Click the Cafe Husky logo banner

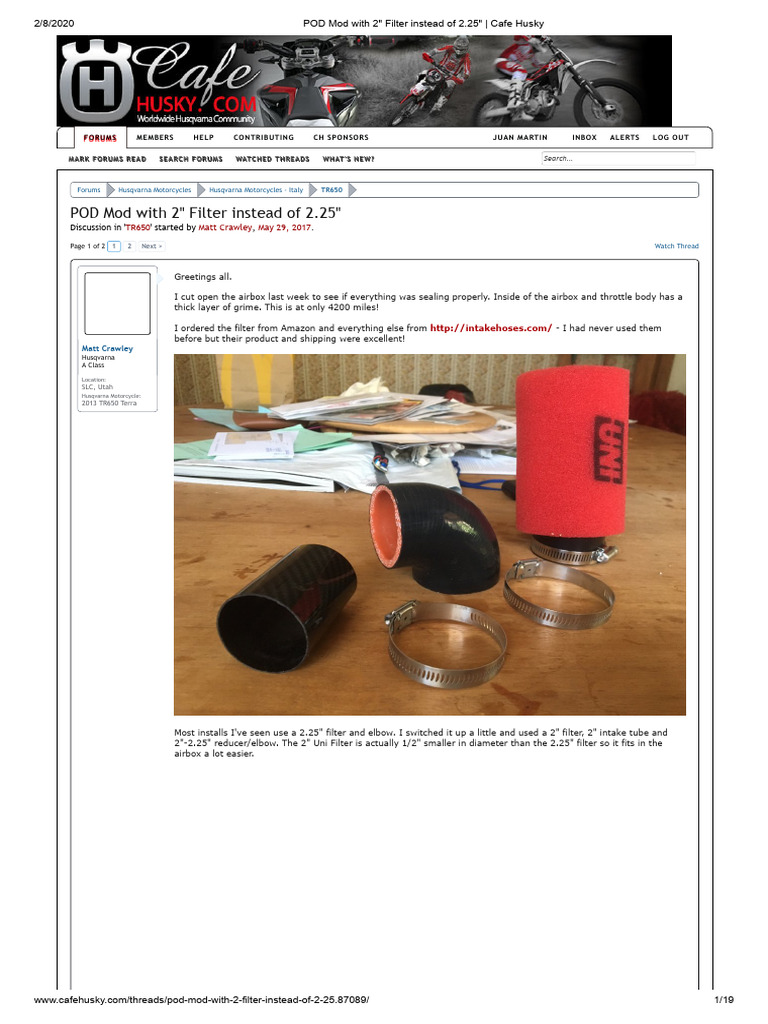tap(364, 81)
